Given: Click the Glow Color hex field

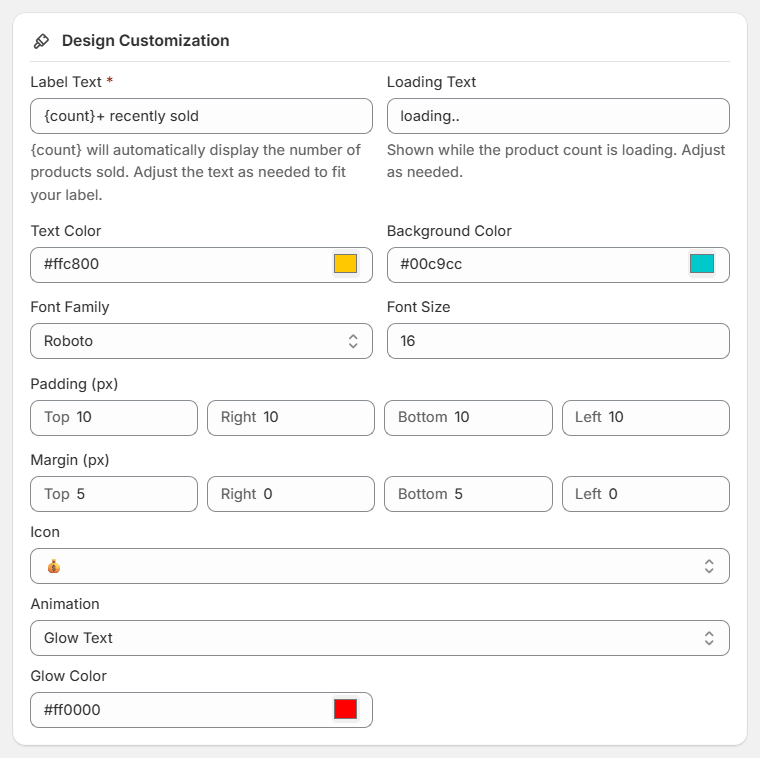Looking at the screenshot, I should [x=180, y=710].
